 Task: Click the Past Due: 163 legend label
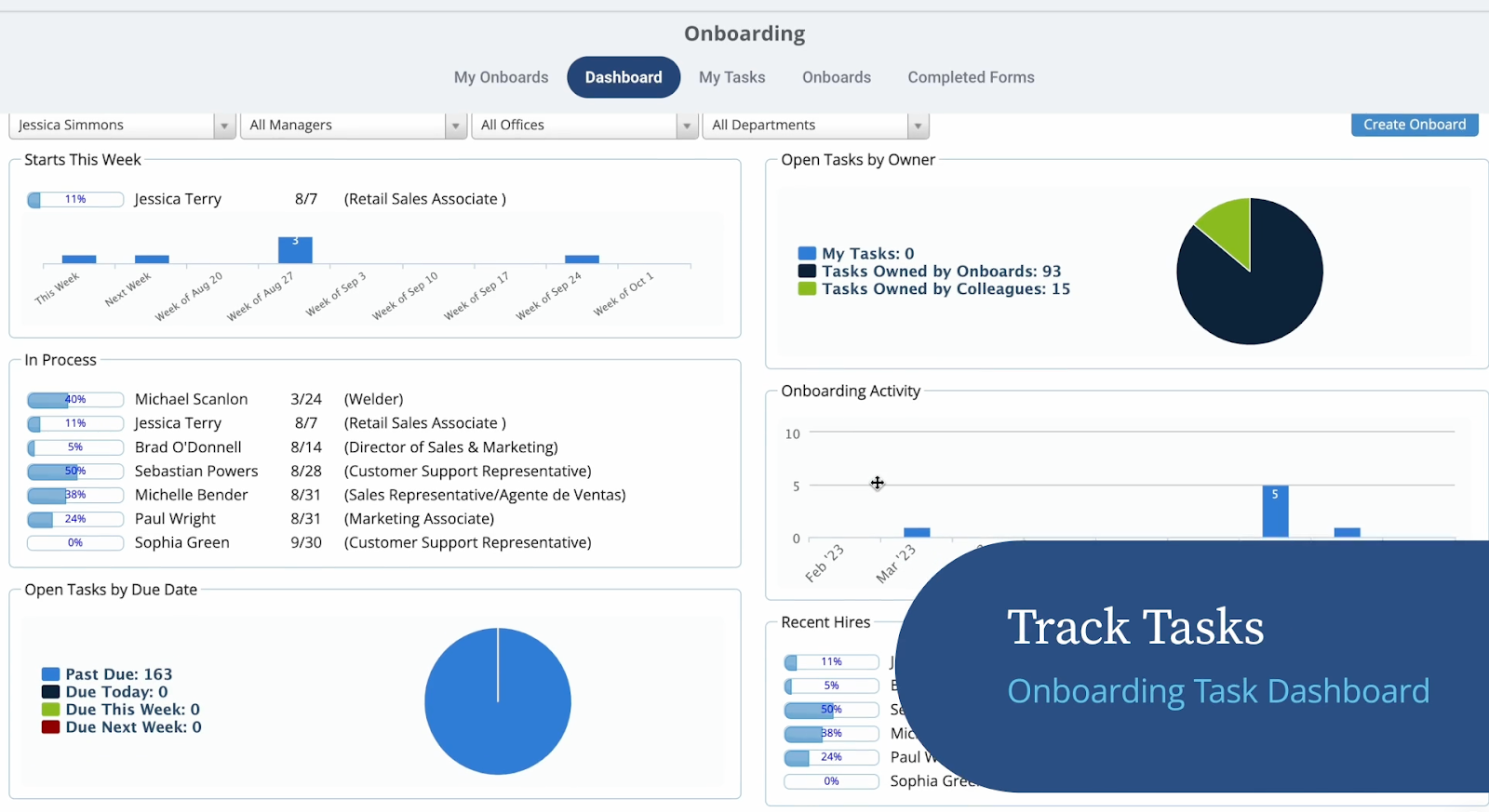[x=119, y=674]
